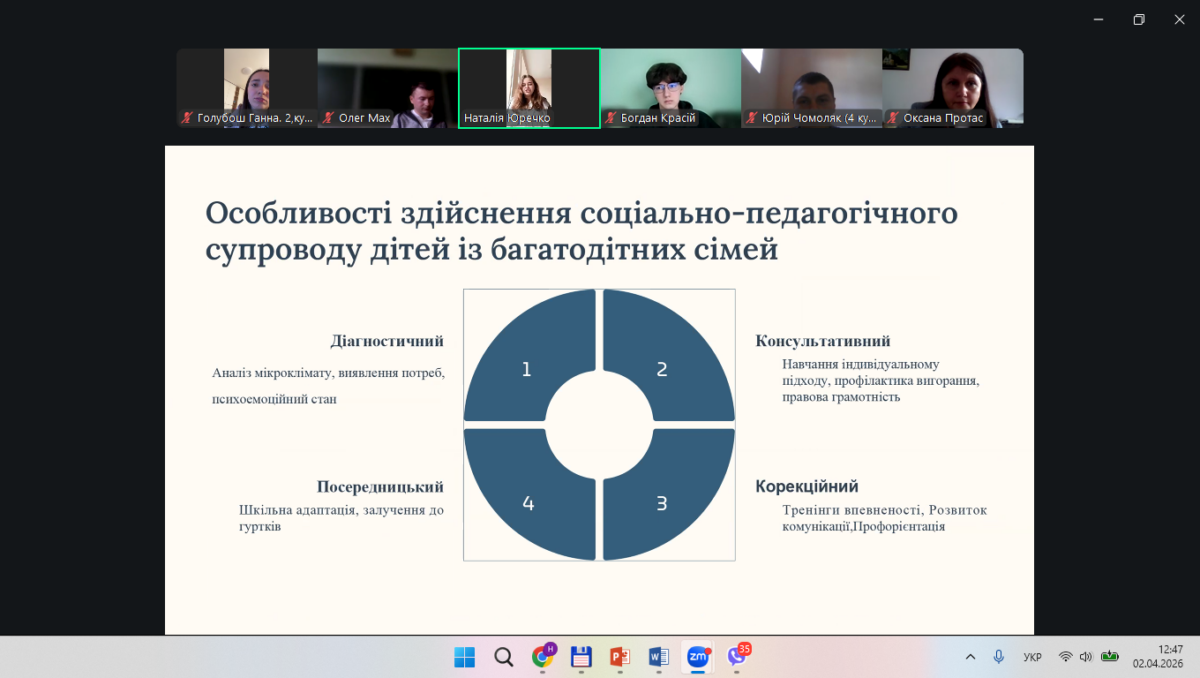Expand hidden system tray icons chevron

coord(970,657)
